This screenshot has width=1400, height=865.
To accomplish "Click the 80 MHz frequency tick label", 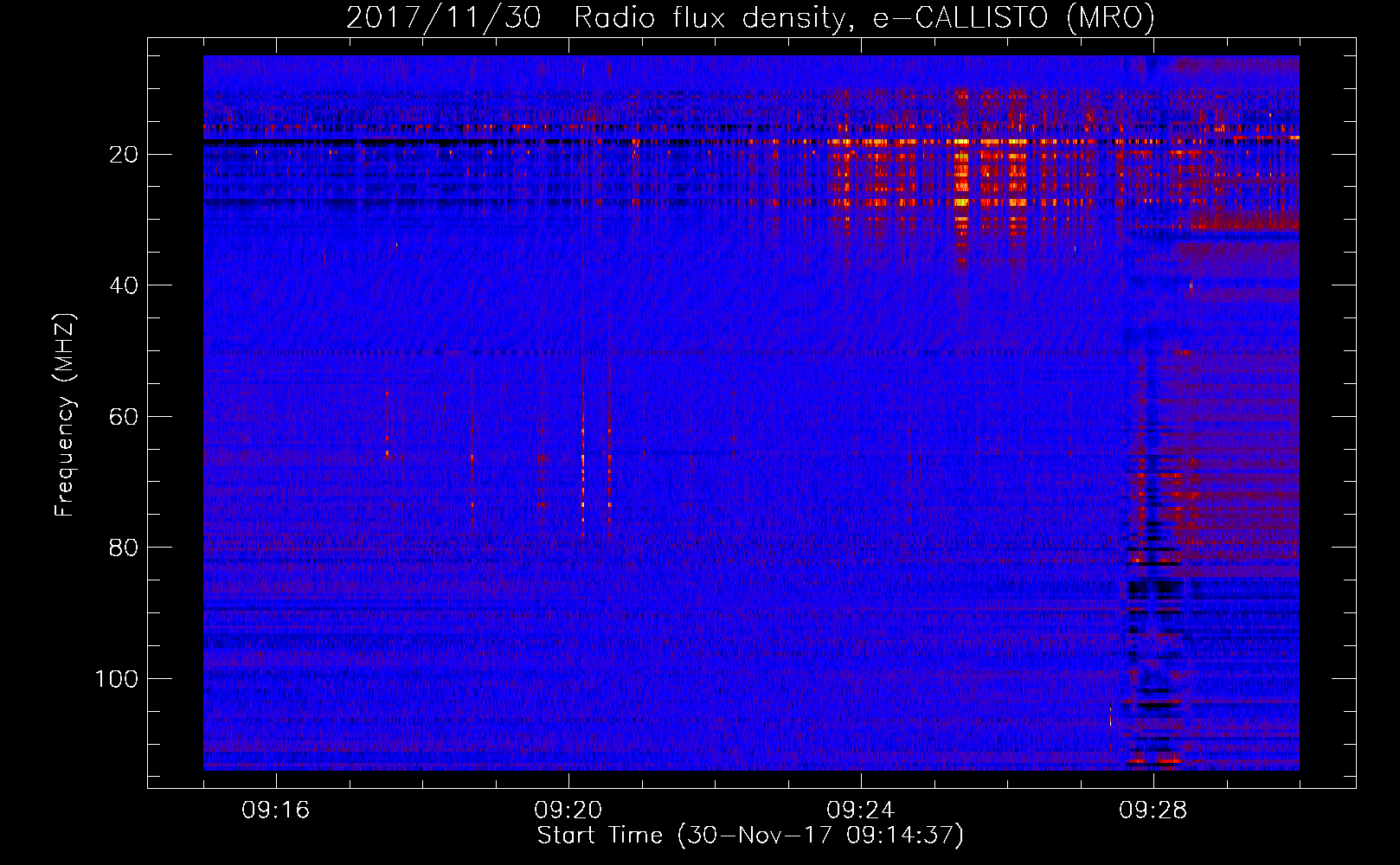I will [x=124, y=548].
